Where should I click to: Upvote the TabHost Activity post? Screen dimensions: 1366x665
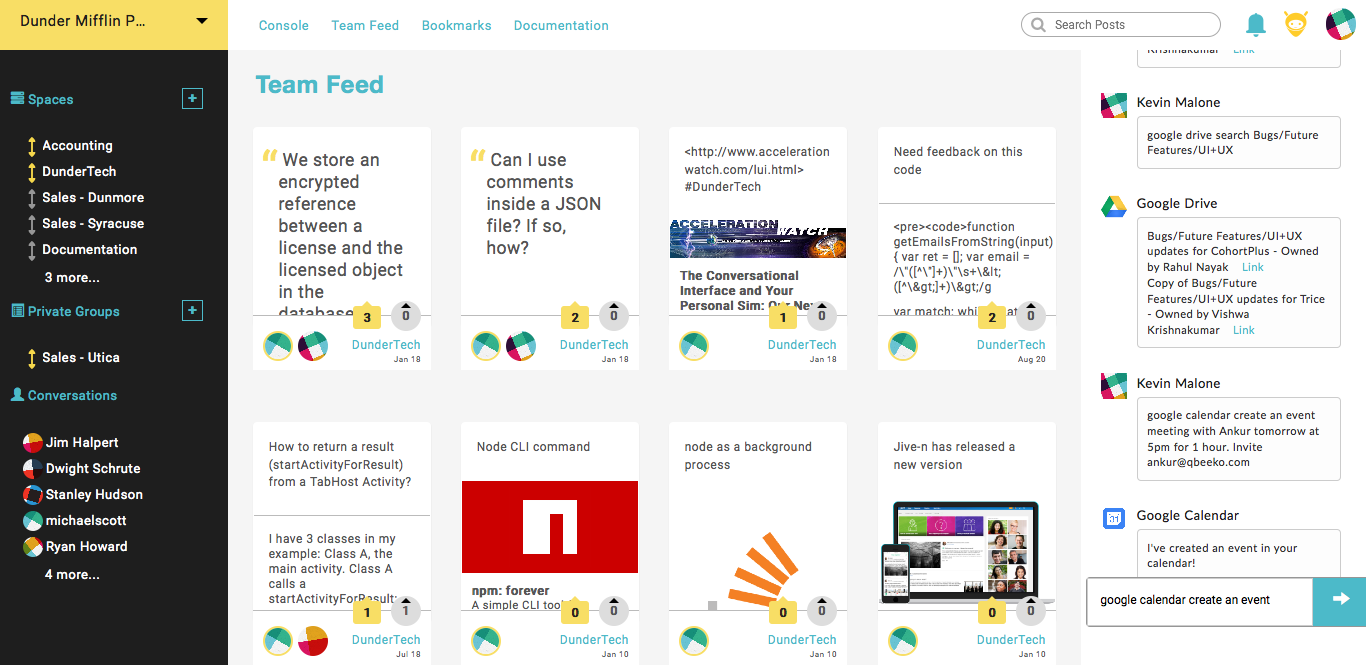coord(405,611)
